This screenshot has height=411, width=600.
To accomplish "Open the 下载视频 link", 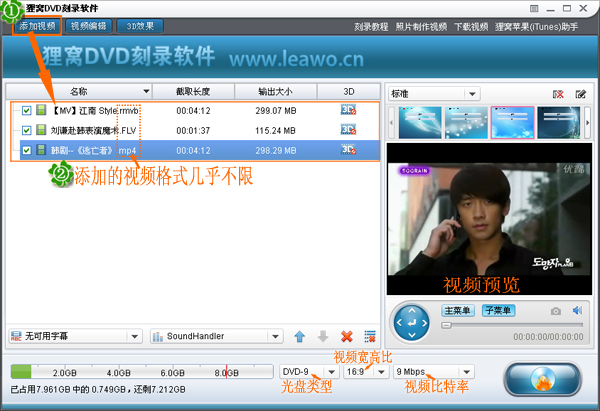I will pos(471,27).
